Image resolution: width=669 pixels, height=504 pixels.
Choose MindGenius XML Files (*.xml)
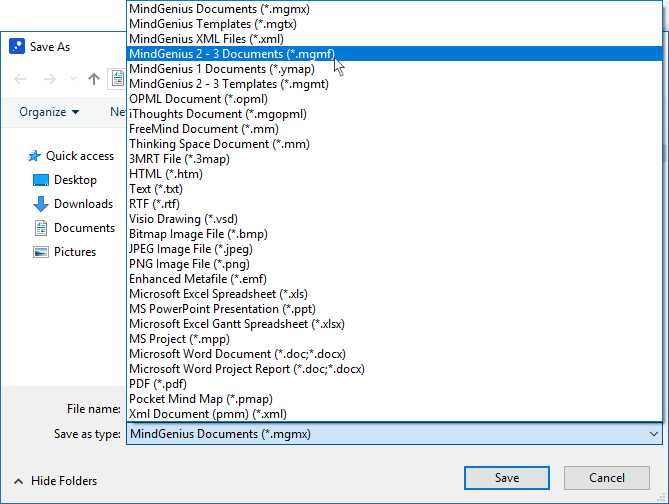coord(394,39)
